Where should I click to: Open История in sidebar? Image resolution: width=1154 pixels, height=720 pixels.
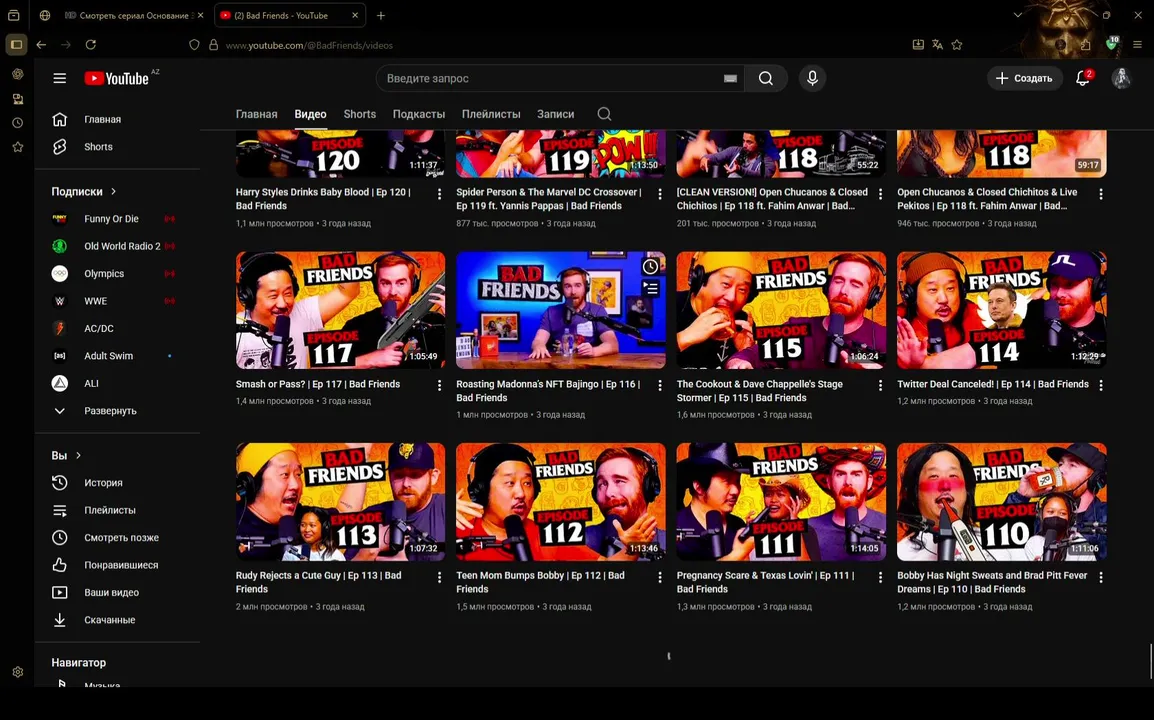coord(103,483)
